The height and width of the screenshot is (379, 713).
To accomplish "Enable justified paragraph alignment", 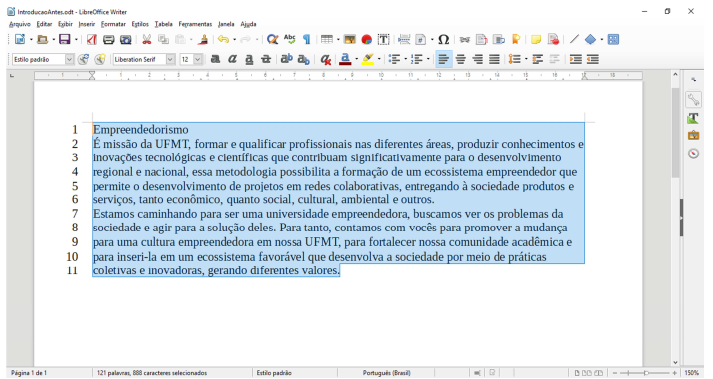I will point(494,59).
